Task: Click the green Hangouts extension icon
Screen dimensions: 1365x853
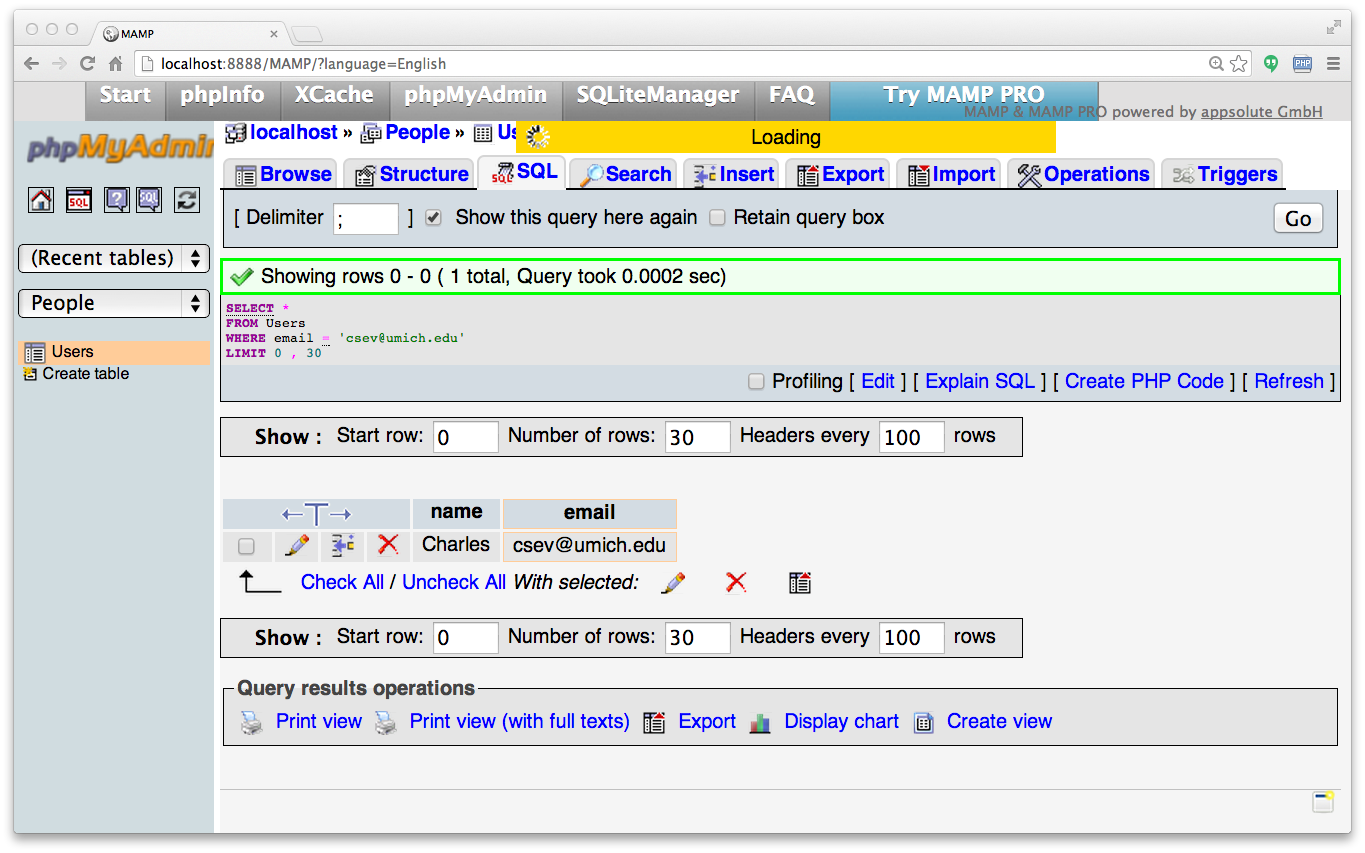Action: tap(1271, 64)
